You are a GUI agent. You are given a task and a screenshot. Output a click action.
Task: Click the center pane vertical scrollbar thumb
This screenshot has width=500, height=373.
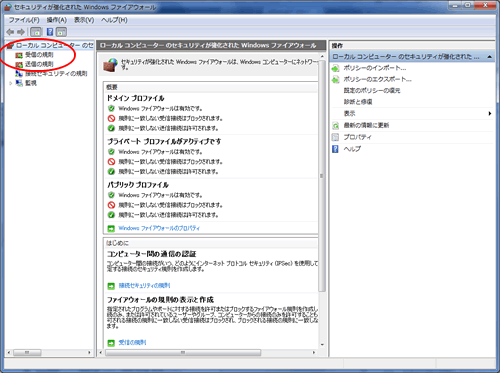(x=322, y=176)
